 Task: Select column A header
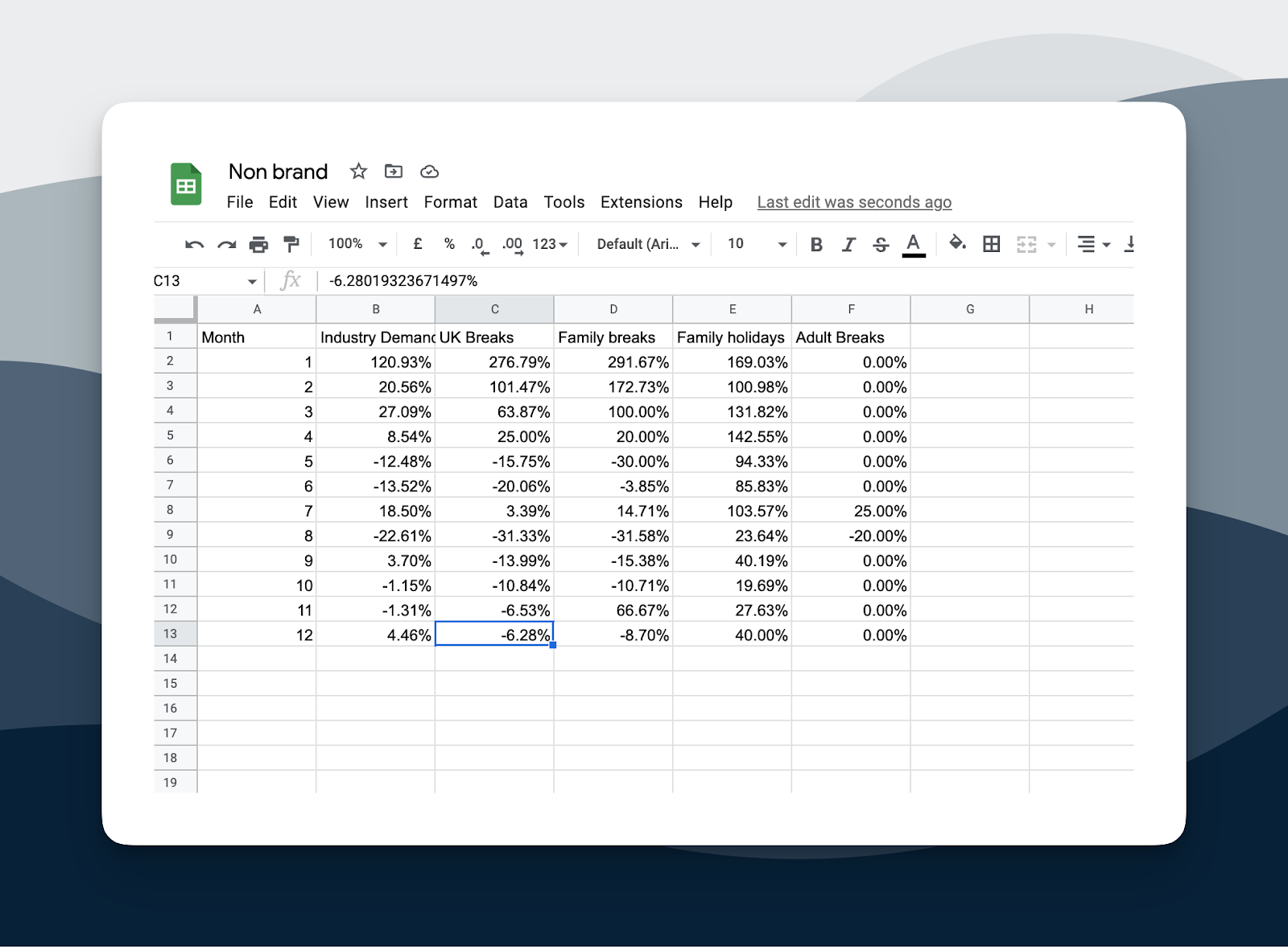coord(257,309)
